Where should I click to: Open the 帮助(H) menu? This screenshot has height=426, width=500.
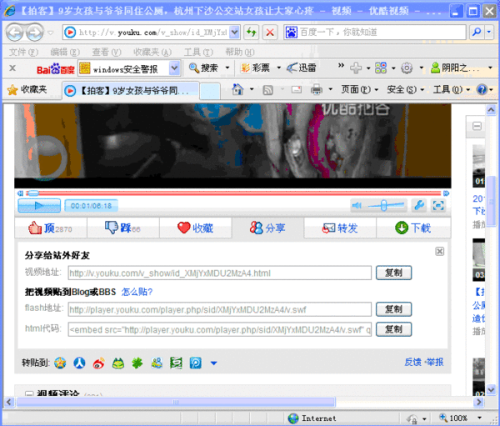(240, 52)
